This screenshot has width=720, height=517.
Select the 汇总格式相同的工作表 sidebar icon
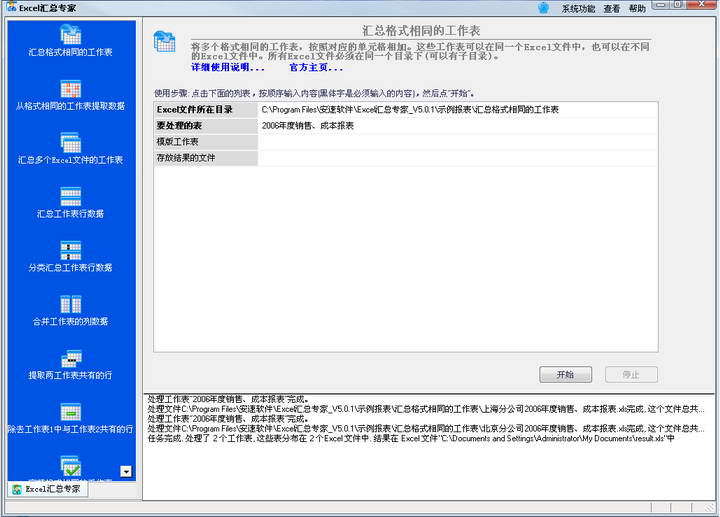pyautogui.click(x=70, y=34)
